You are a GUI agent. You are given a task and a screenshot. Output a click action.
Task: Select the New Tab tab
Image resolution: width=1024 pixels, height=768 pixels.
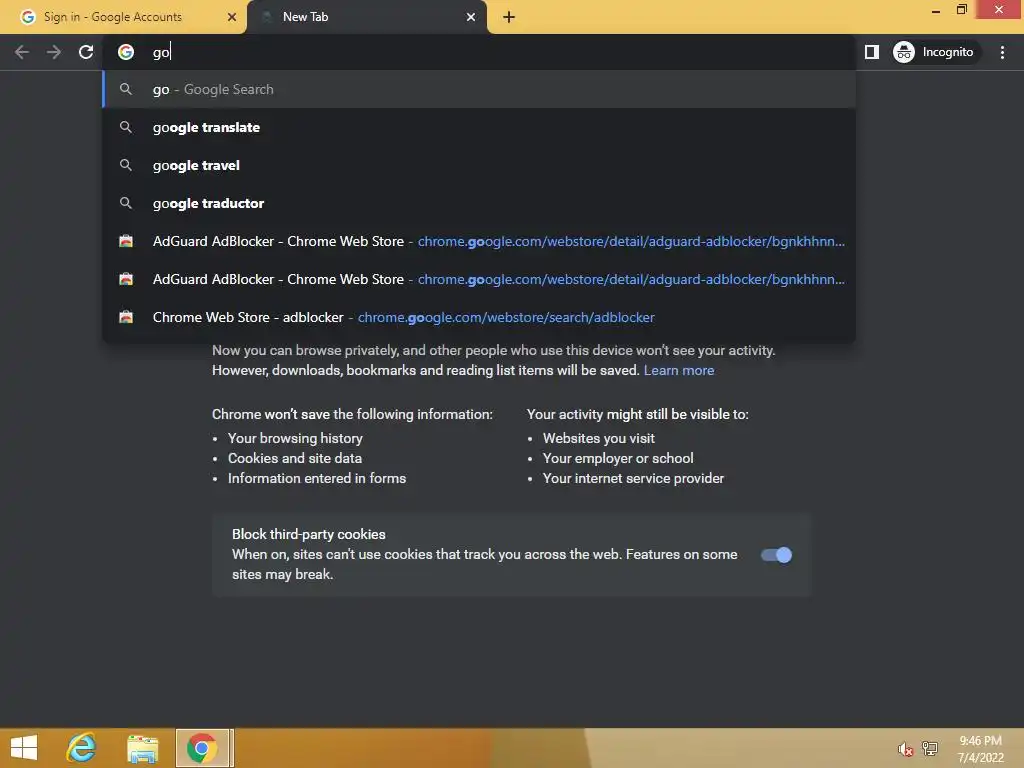click(x=367, y=17)
